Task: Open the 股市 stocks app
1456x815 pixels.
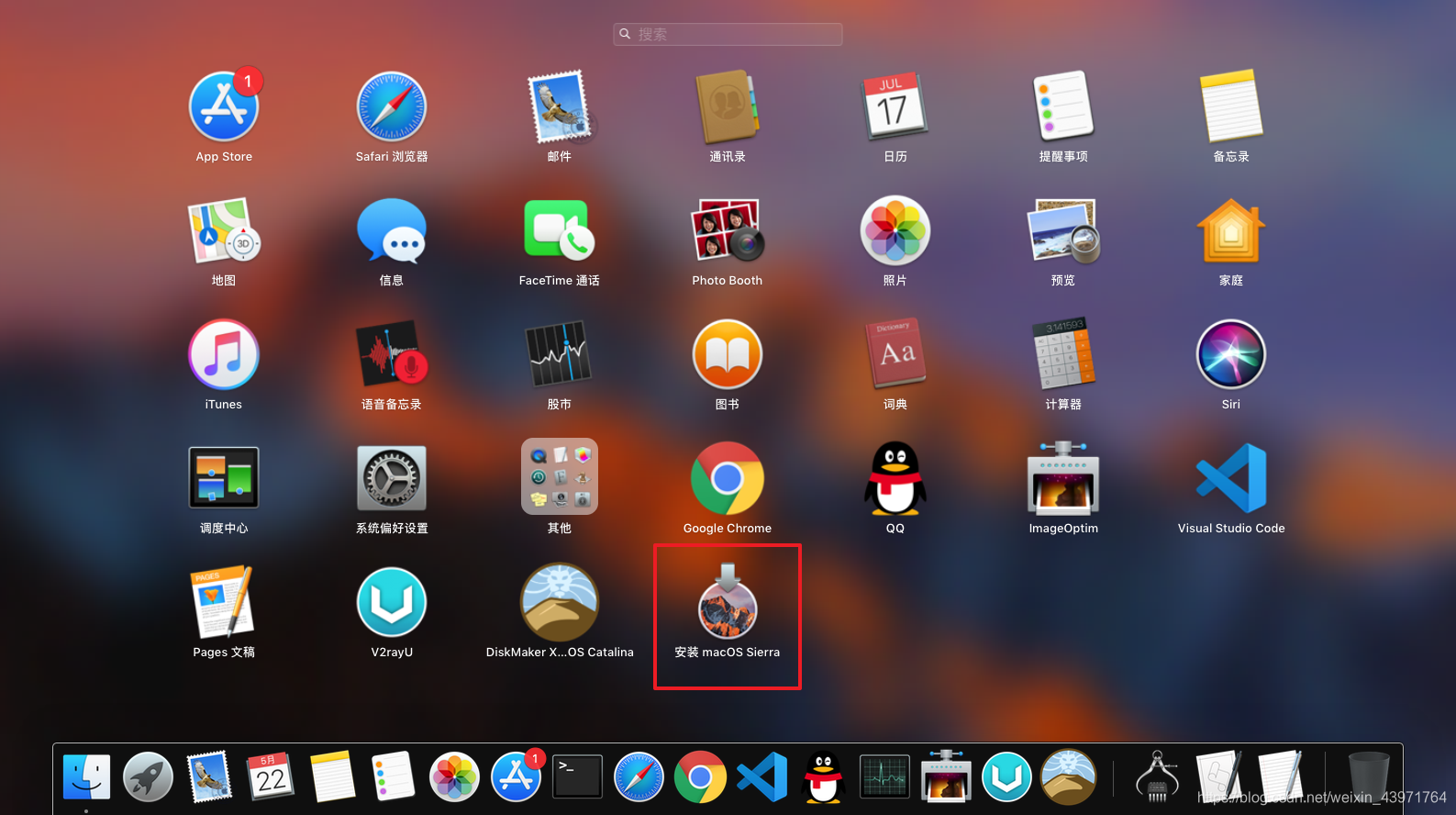Action: [x=560, y=354]
